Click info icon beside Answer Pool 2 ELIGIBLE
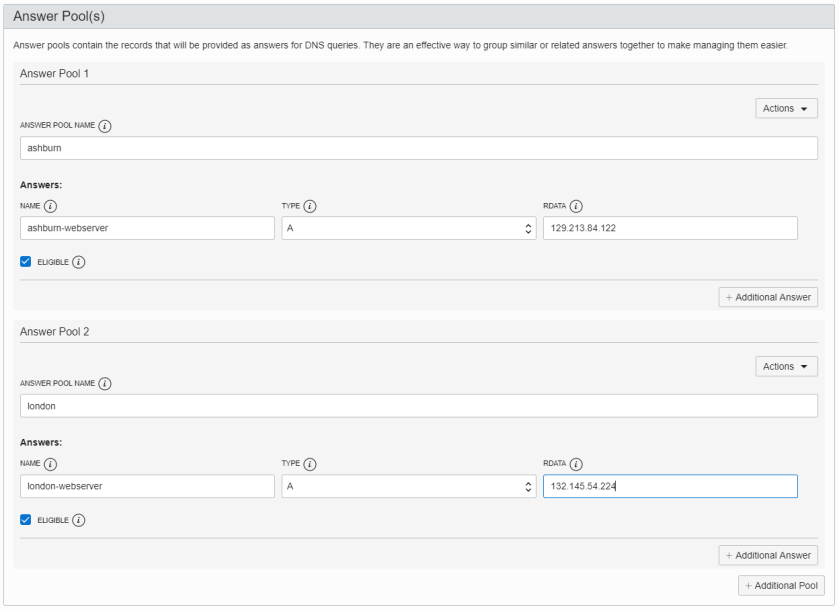Screen dimensions: 839x609 (x=78, y=520)
